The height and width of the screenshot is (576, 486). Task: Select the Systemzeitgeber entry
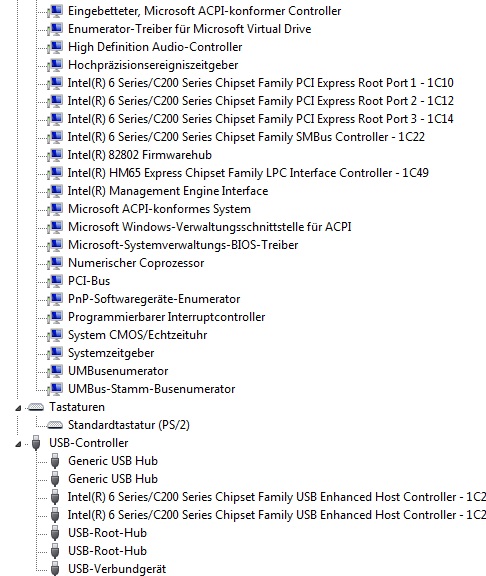(111, 353)
